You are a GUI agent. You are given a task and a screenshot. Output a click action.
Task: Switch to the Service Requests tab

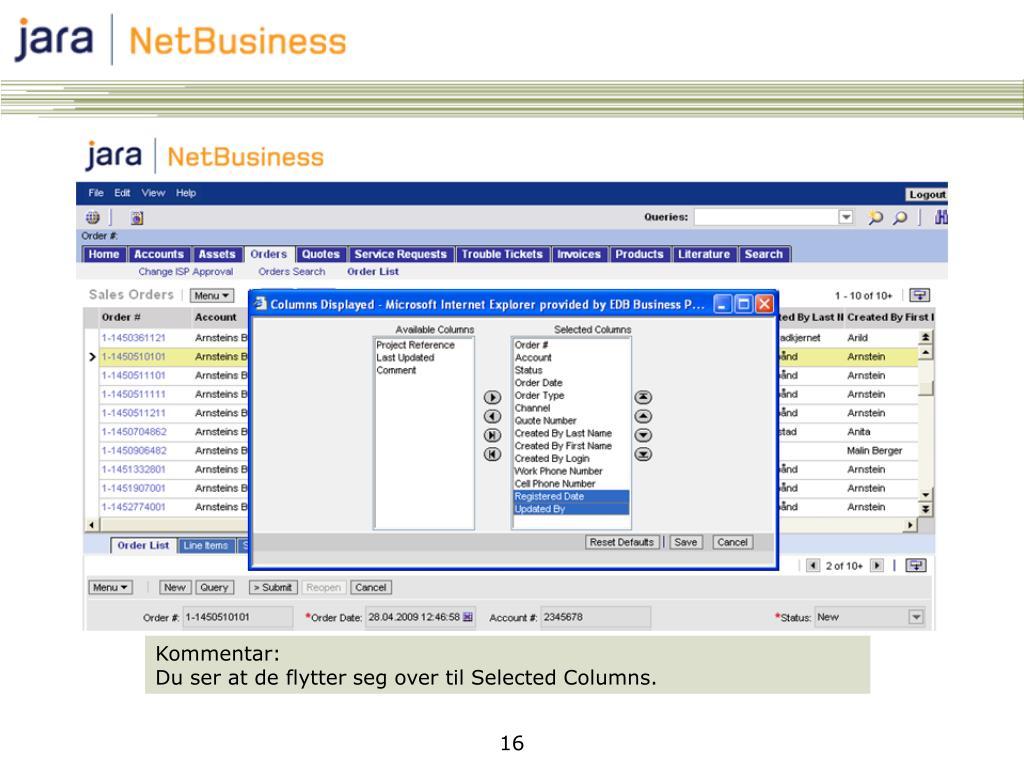tap(400, 254)
